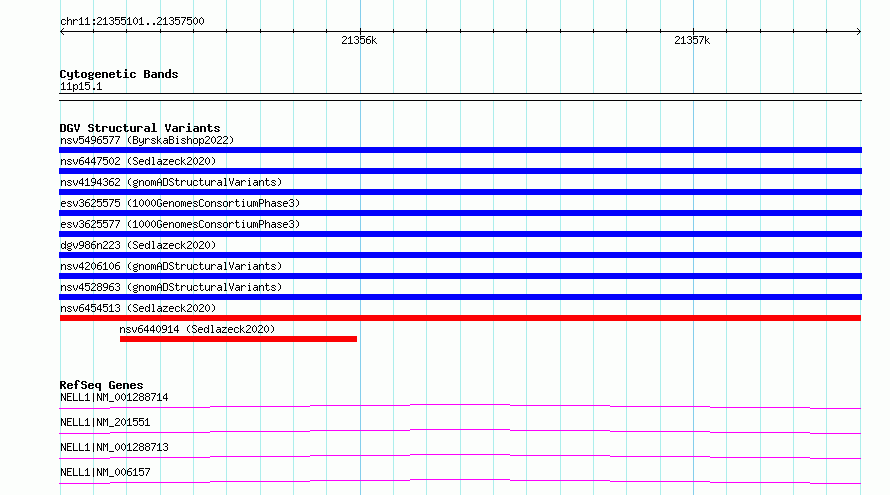Viewport: 890px width, 495px height.
Task: Click the magenta line of NELL1|NM_201551
Action: pos(460,431)
